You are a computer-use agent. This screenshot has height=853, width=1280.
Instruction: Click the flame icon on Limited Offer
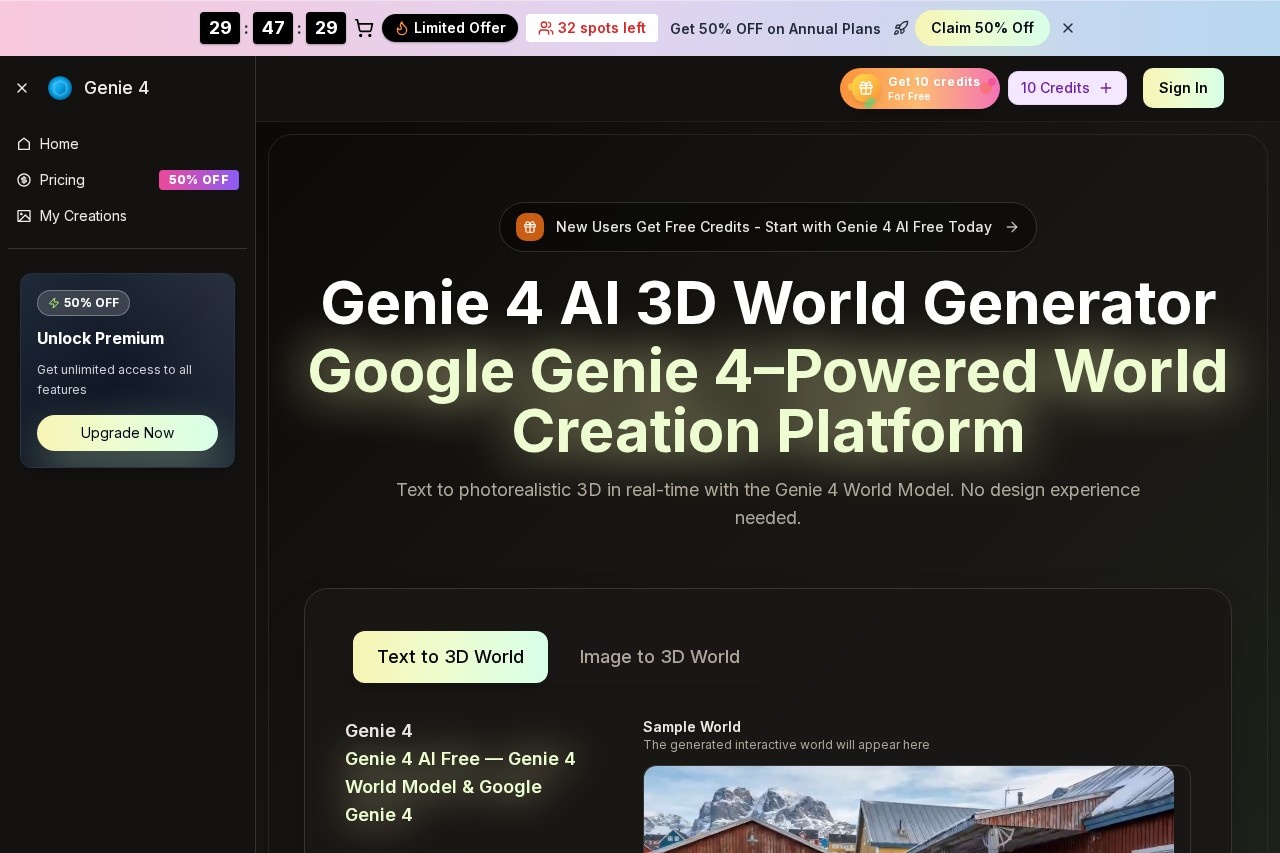402,28
